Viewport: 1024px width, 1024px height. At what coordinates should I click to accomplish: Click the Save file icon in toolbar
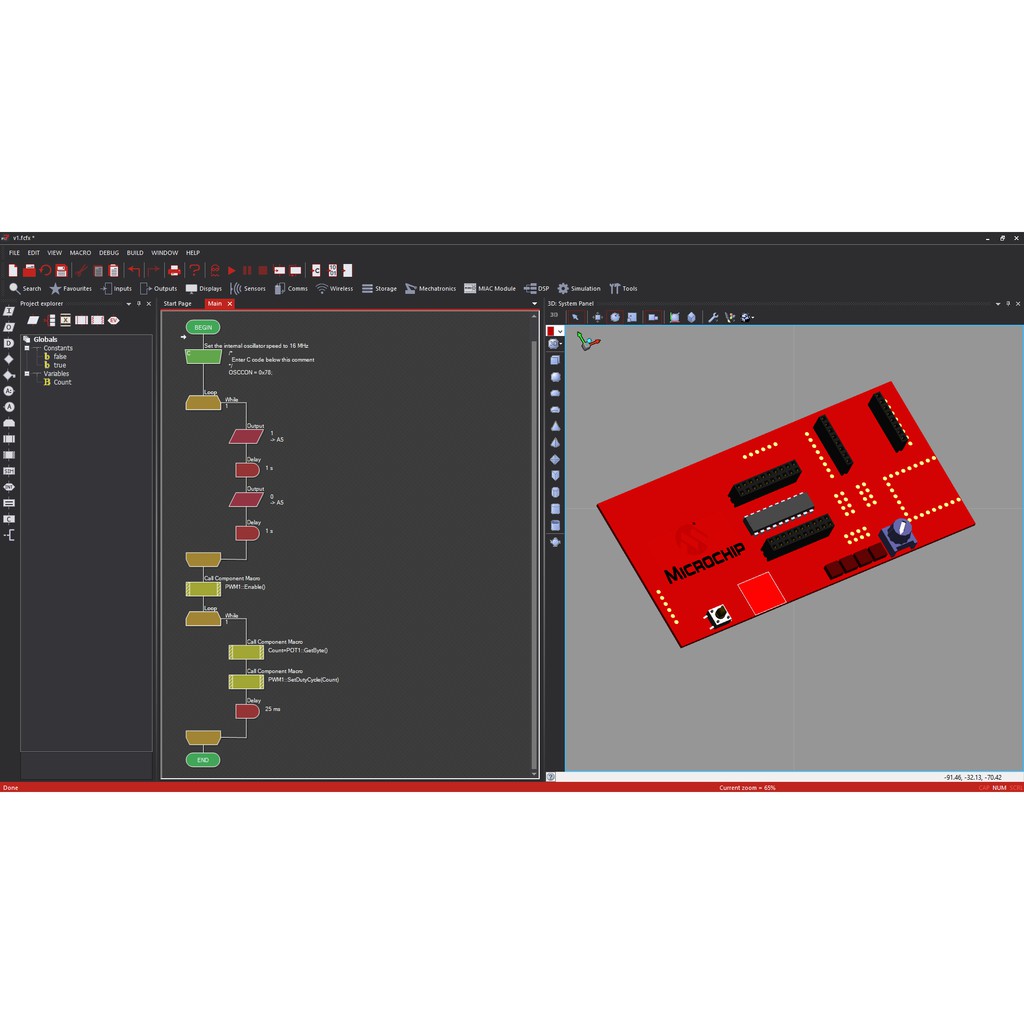(61, 270)
